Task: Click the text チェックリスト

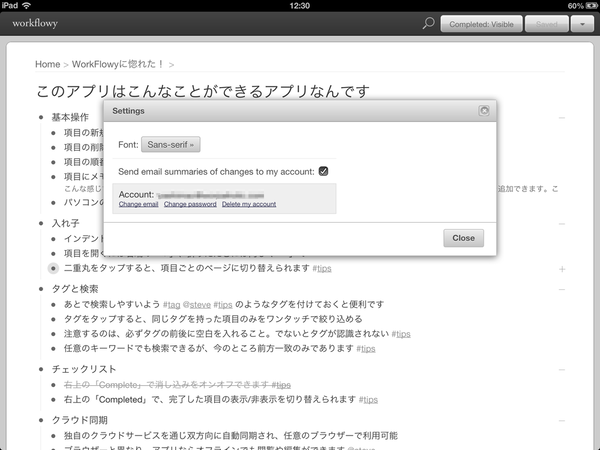Action: click(84, 369)
